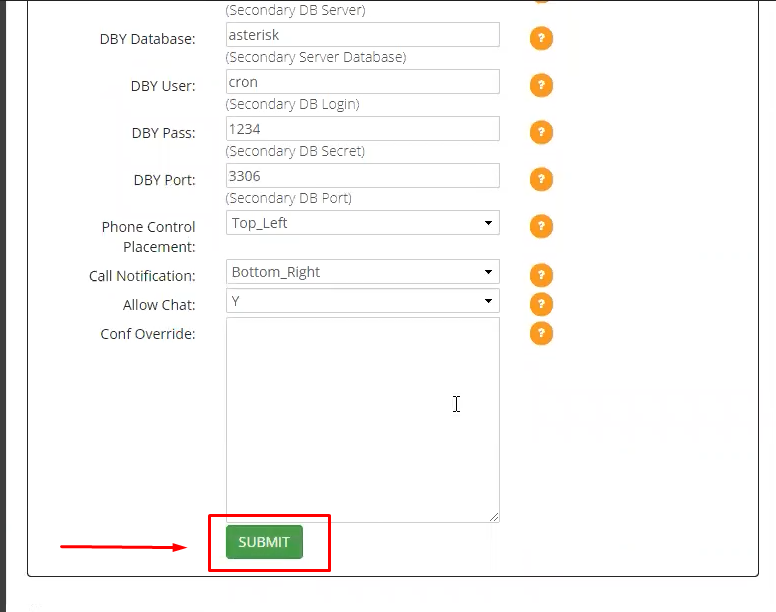Open help for Conf Override

(541, 333)
